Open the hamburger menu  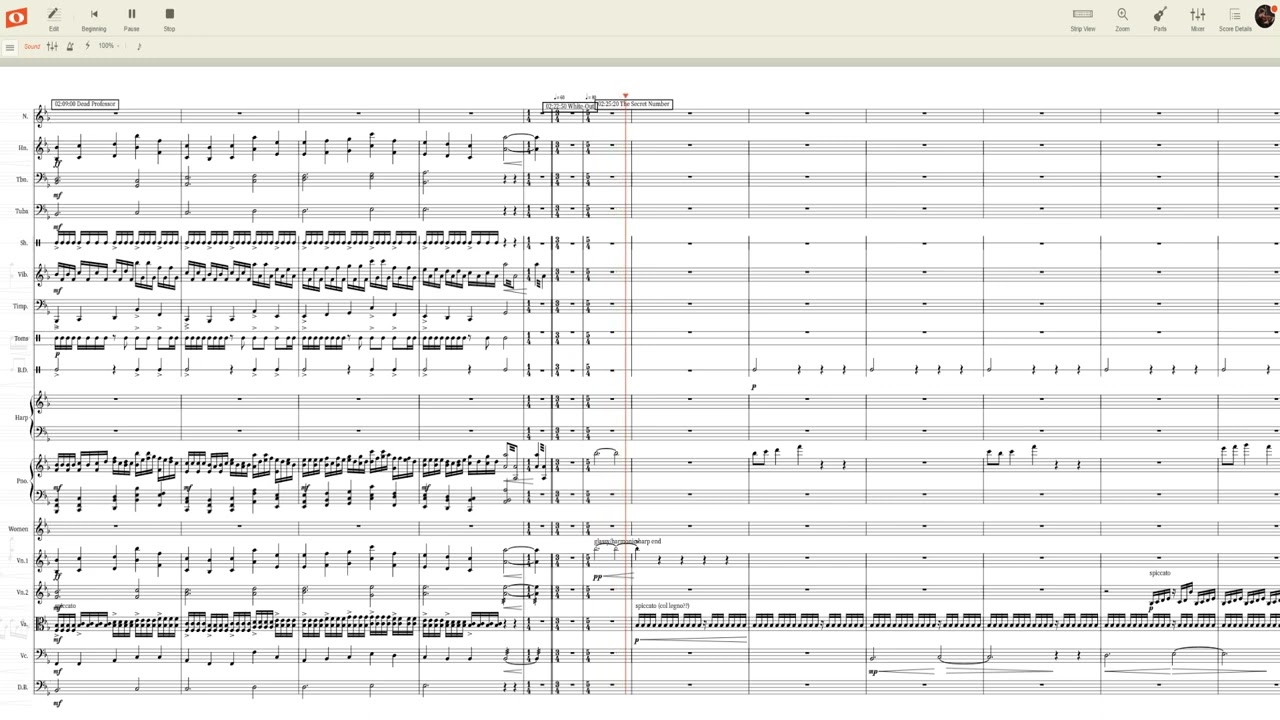(10, 47)
